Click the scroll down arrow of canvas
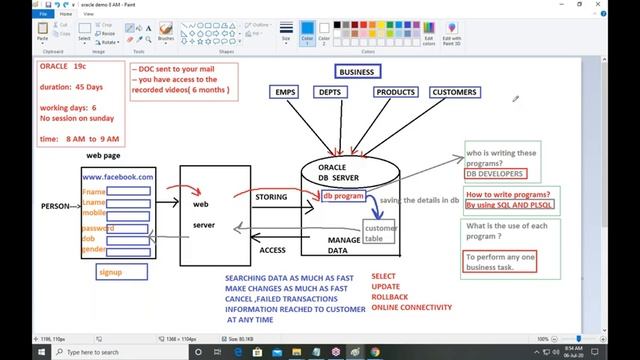Viewport: 640px width, 360px height. coord(604,331)
